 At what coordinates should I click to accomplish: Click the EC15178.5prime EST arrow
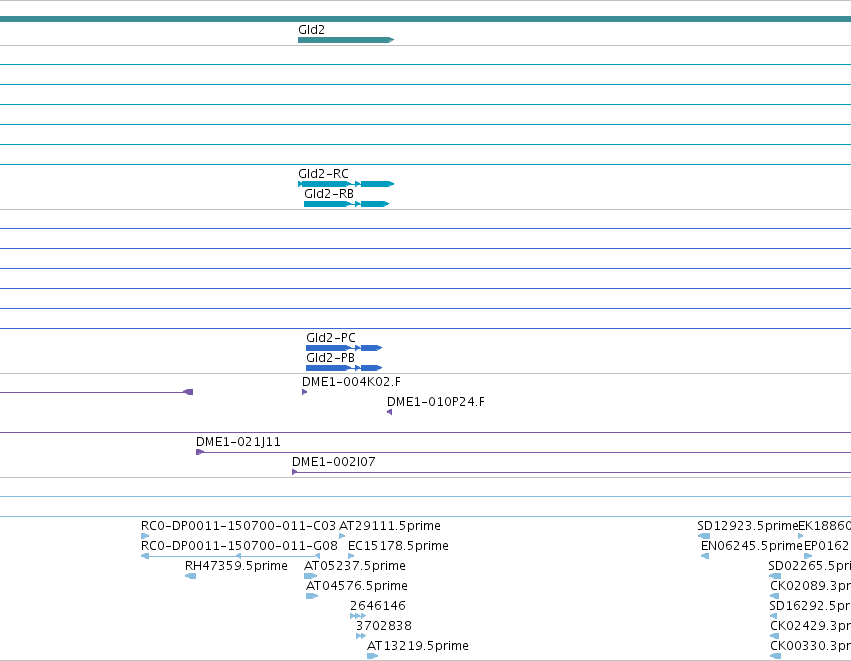coord(351,556)
